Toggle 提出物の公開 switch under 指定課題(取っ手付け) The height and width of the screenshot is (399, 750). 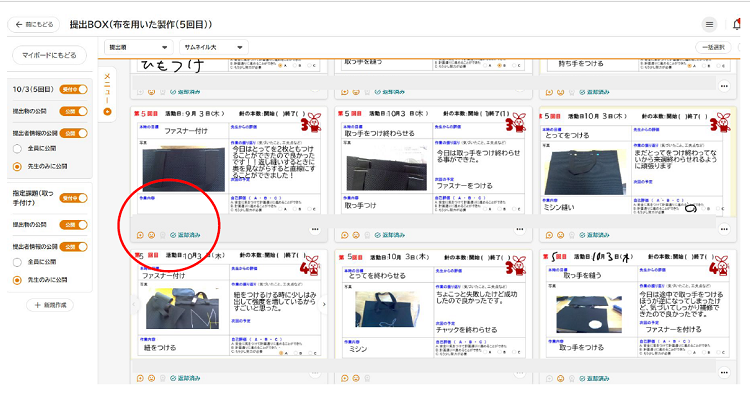(74, 224)
